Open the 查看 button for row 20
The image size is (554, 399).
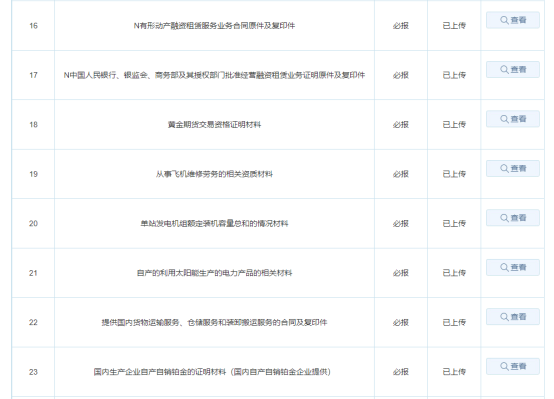click(x=513, y=218)
